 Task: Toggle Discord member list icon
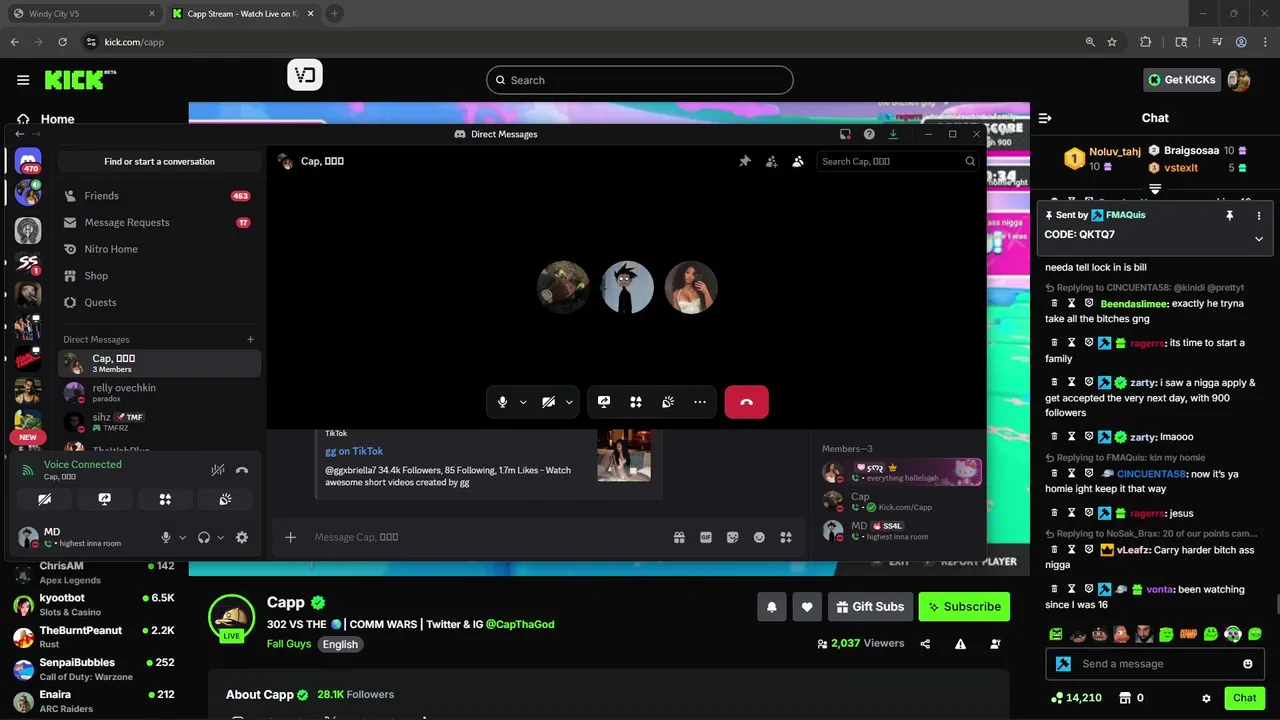(x=798, y=161)
